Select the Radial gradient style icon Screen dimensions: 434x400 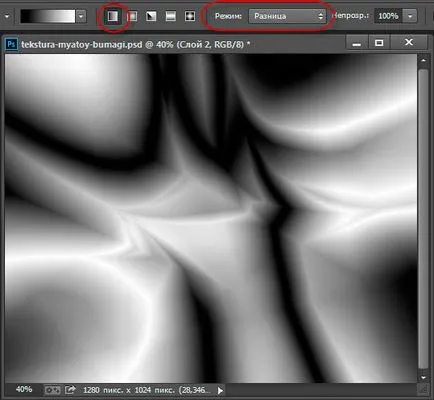tap(132, 16)
